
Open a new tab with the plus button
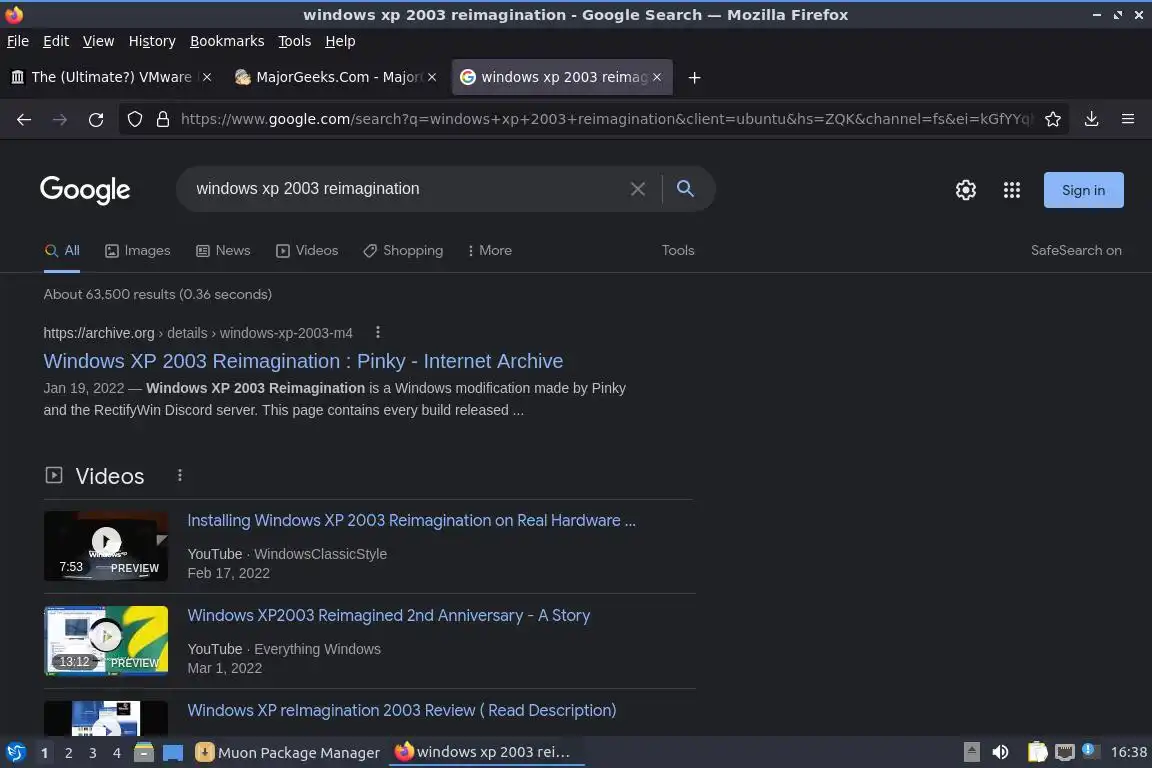(694, 77)
